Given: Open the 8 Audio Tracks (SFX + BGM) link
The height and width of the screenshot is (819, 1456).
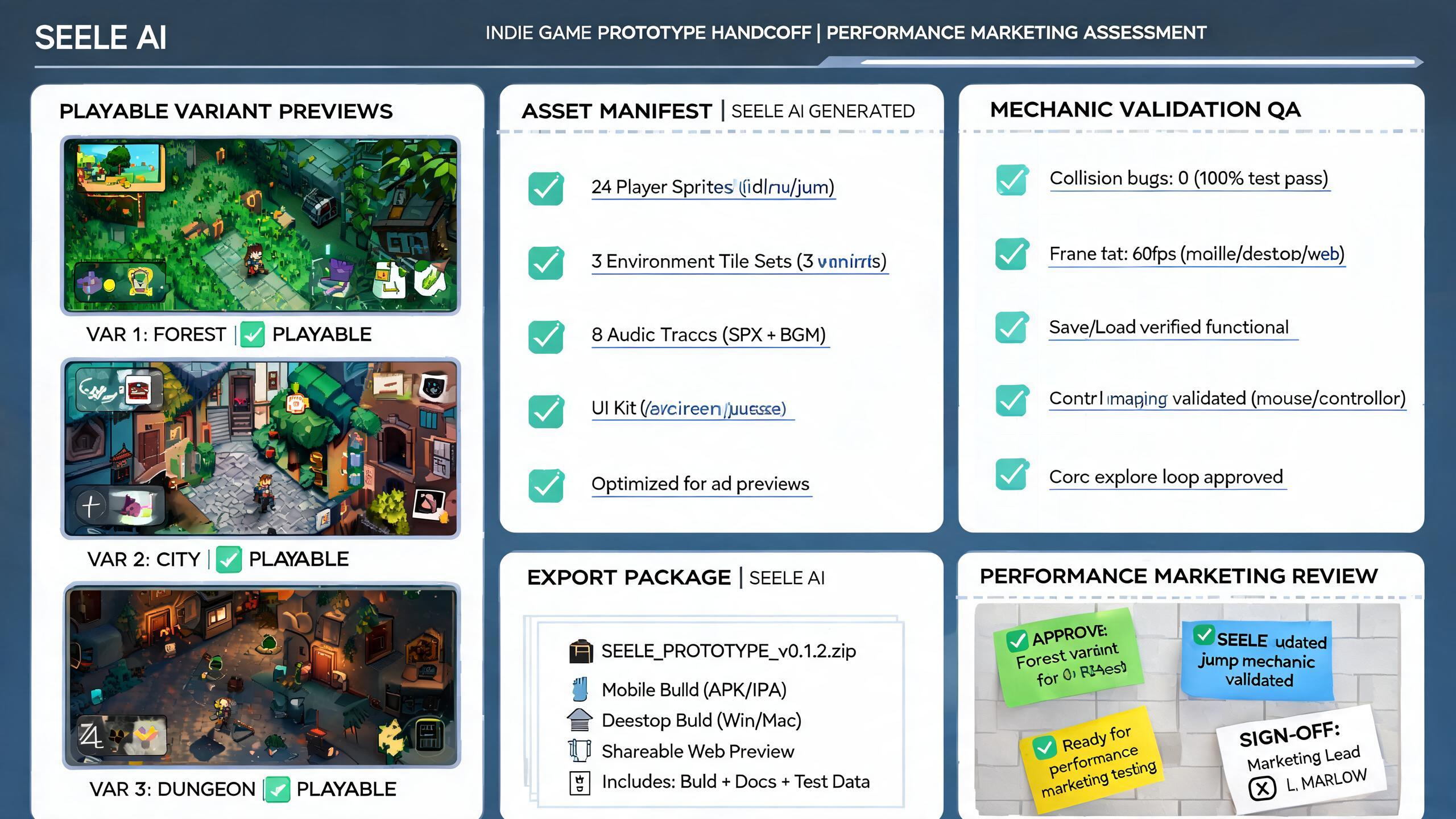Looking at the screenshot, I should tap(709, 335).
